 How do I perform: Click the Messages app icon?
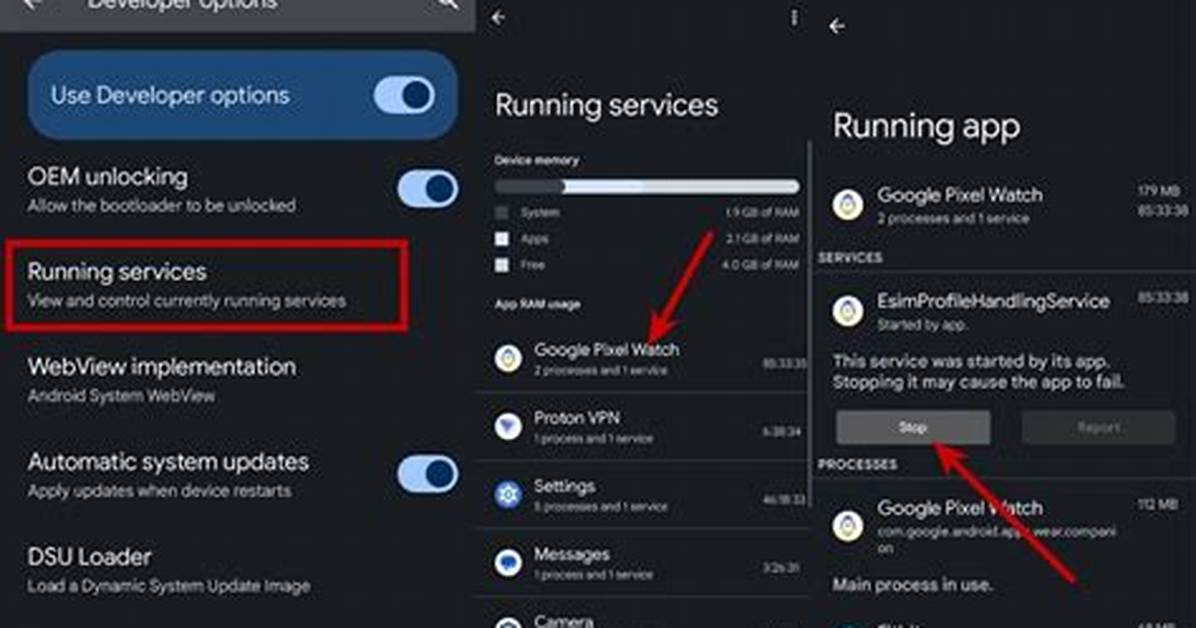point(508,562)
